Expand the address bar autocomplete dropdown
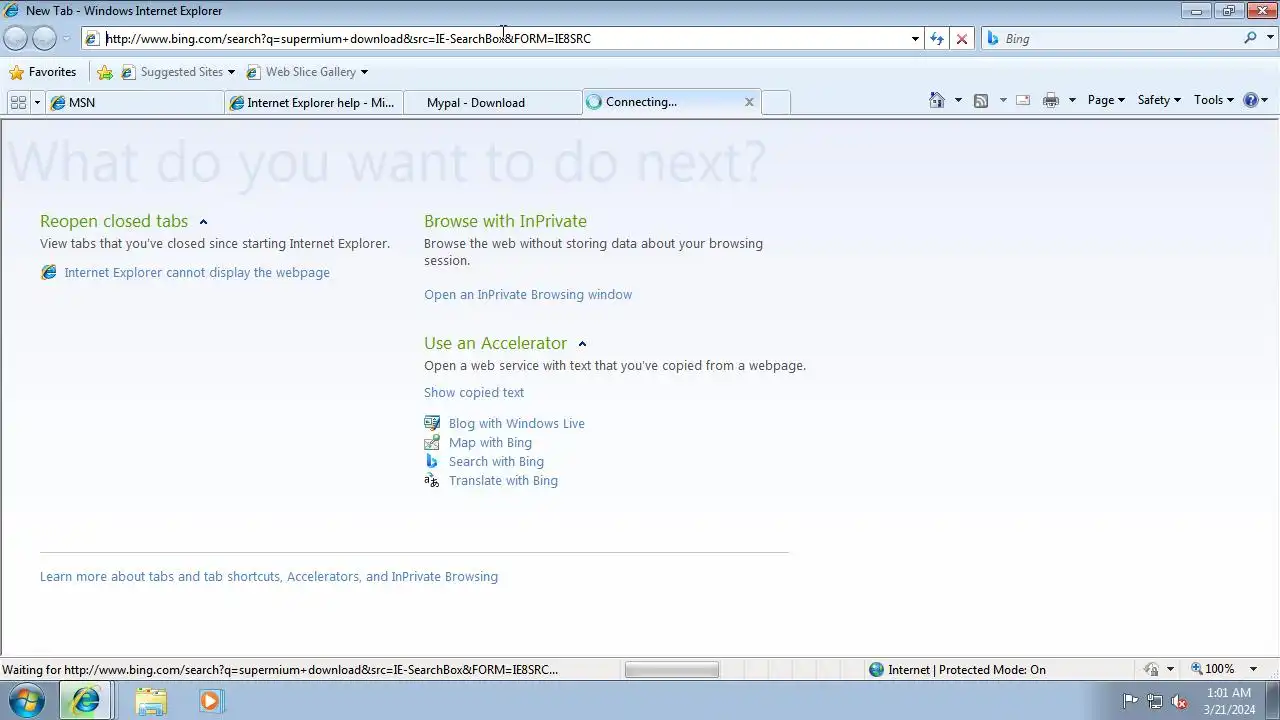The image size is (1280, 720). pos(915,39)
